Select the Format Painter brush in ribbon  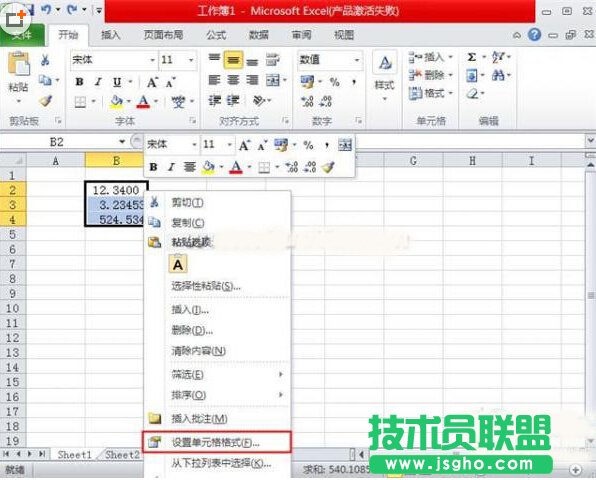point(45,101)
